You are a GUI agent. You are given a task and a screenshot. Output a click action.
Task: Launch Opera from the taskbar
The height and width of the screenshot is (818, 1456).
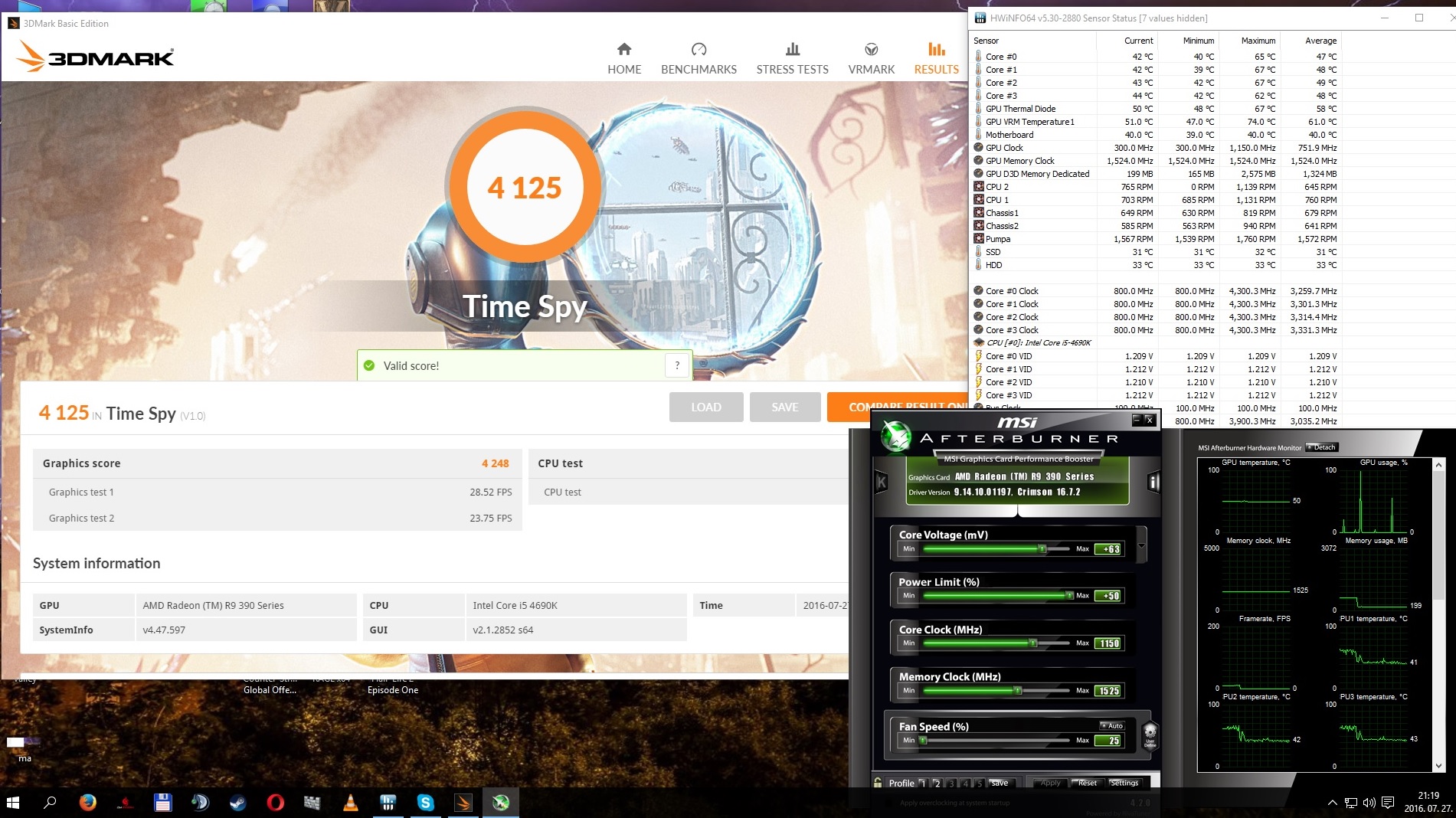[275, 803]
